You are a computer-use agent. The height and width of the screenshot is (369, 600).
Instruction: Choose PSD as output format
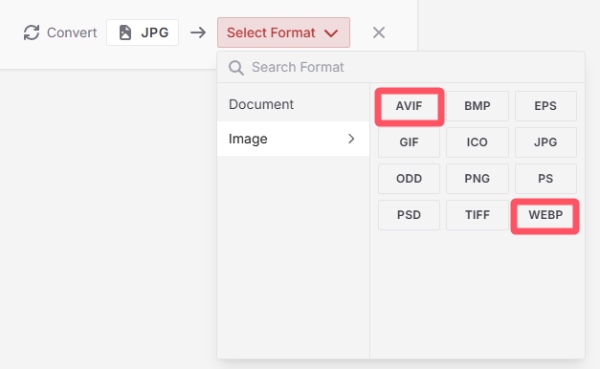[x=409, y=215]
